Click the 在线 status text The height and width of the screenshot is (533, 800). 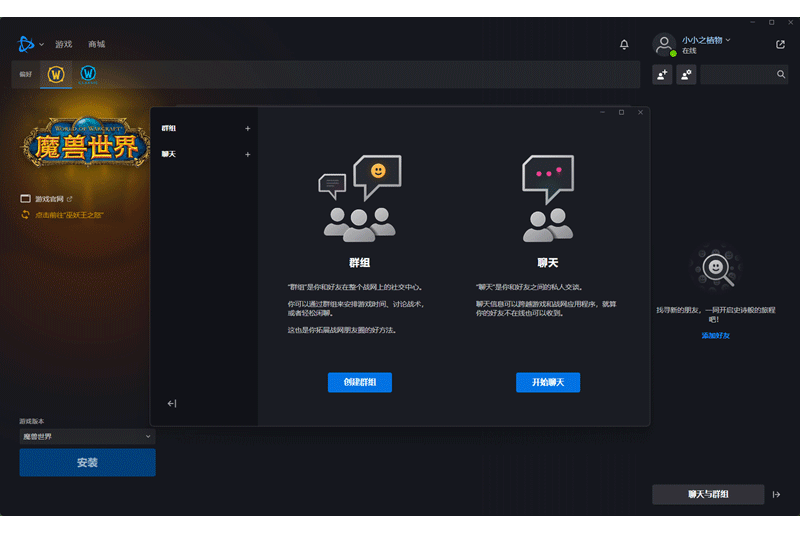[x=689, y=51]
